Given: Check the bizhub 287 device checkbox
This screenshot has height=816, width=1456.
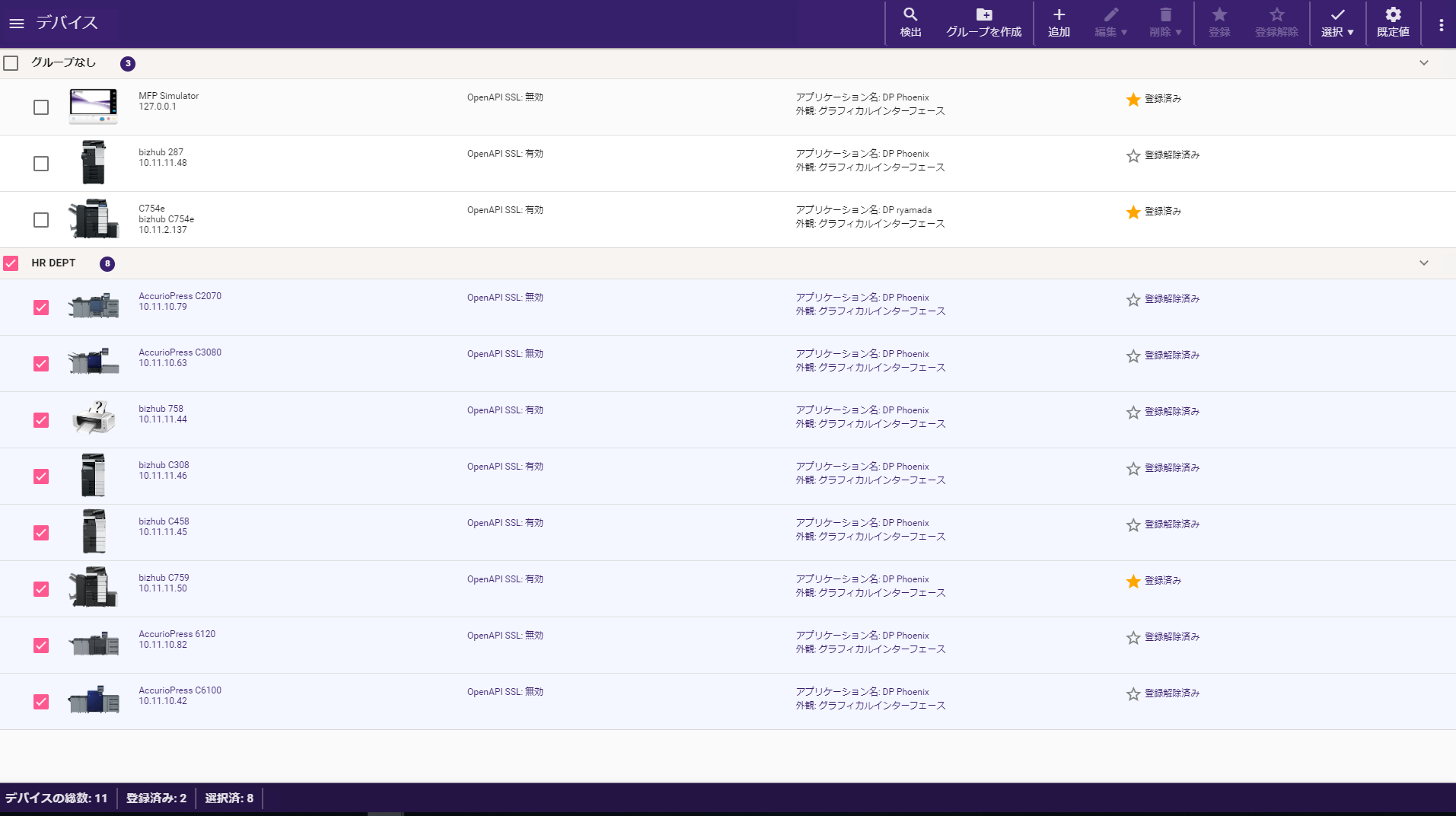Looking at the screenshot, I should [x=41, y=164].
